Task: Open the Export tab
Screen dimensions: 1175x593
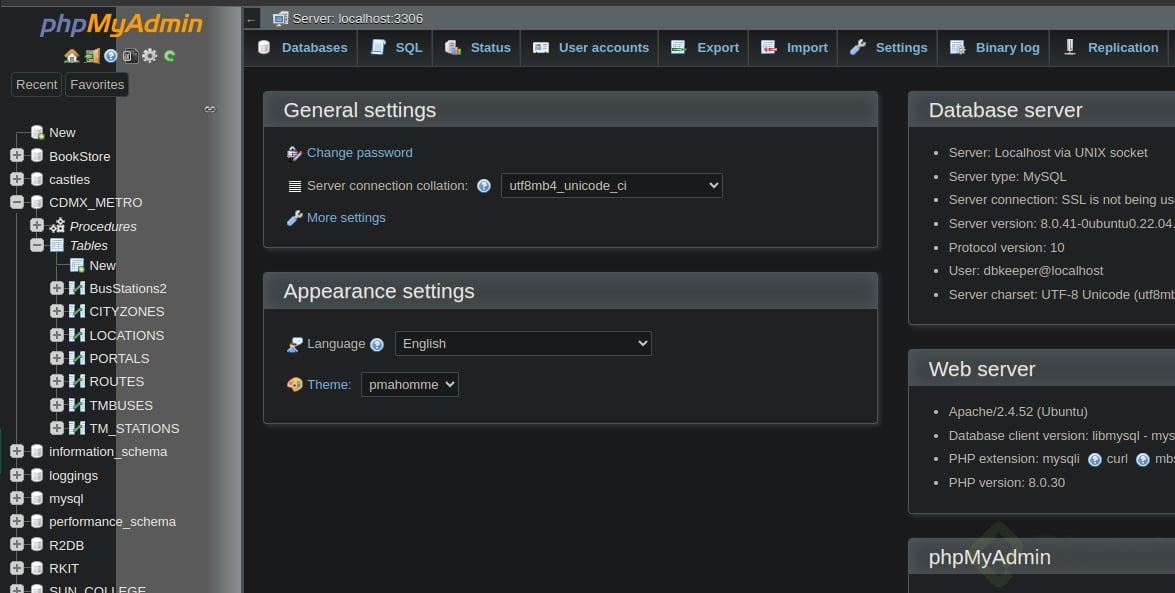Action: (704, 47)
